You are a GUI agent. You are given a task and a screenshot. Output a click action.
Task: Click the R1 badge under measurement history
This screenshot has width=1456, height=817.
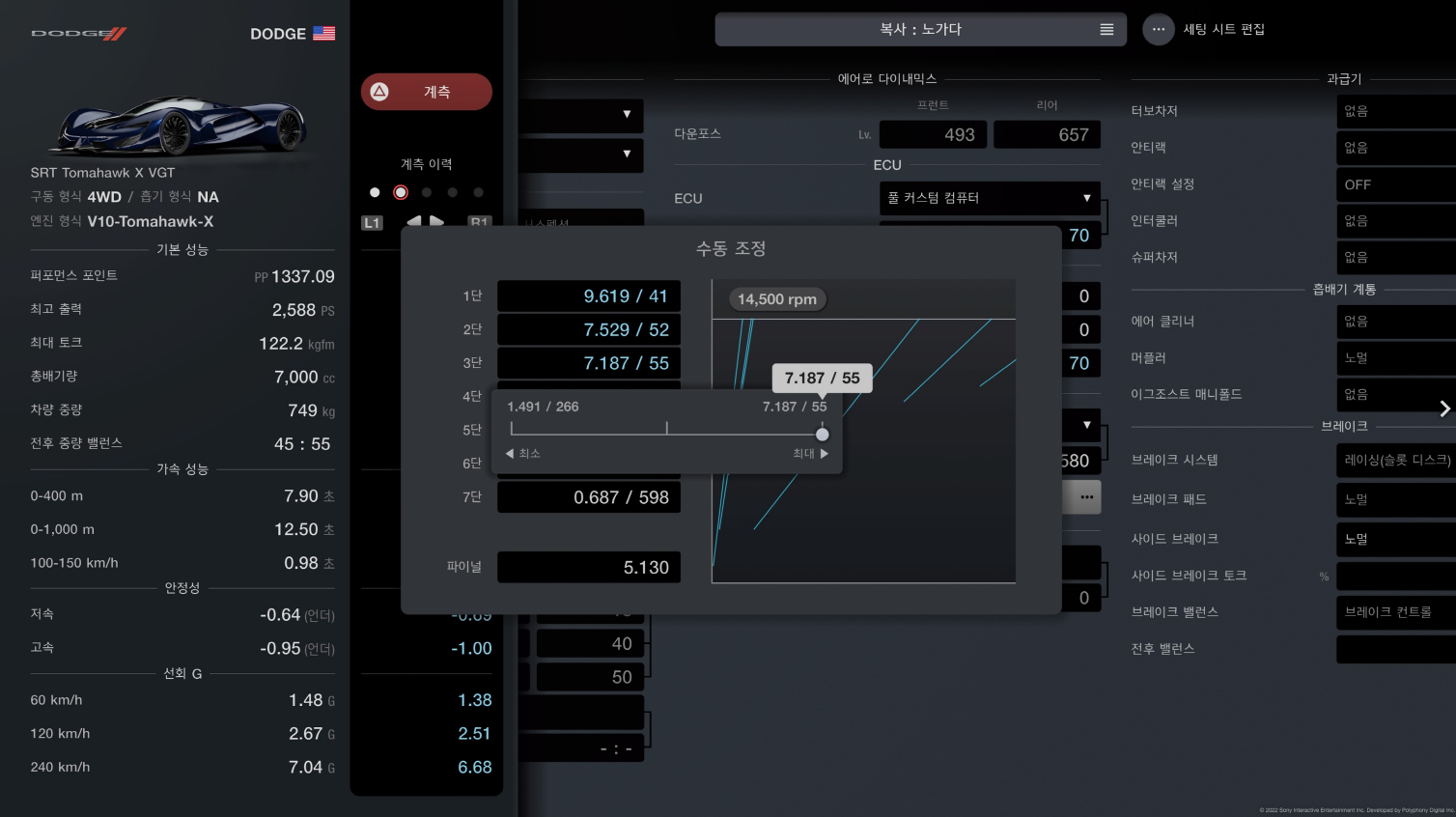click(480, 222)
